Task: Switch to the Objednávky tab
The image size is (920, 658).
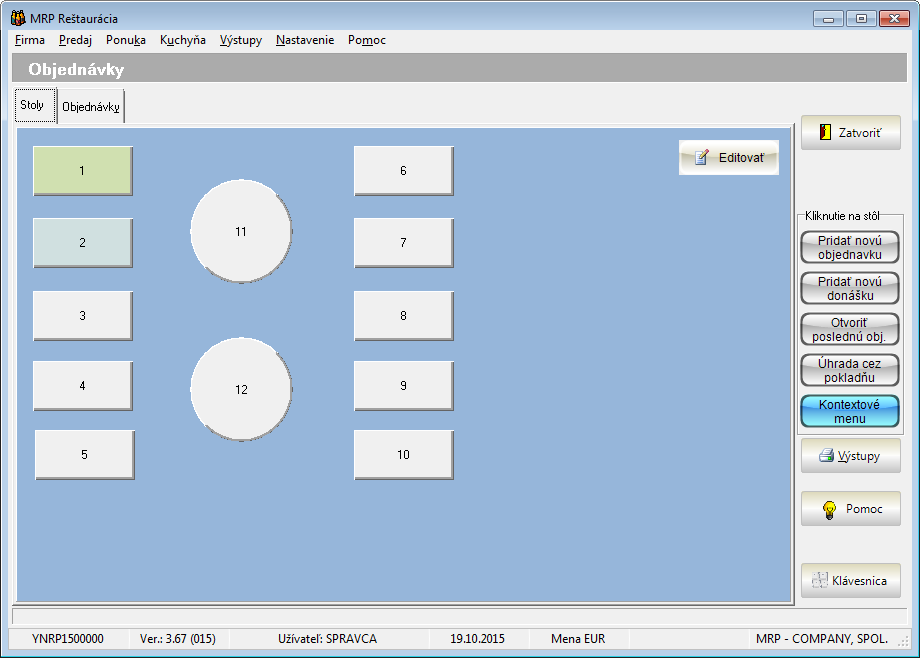Action: 91,106
